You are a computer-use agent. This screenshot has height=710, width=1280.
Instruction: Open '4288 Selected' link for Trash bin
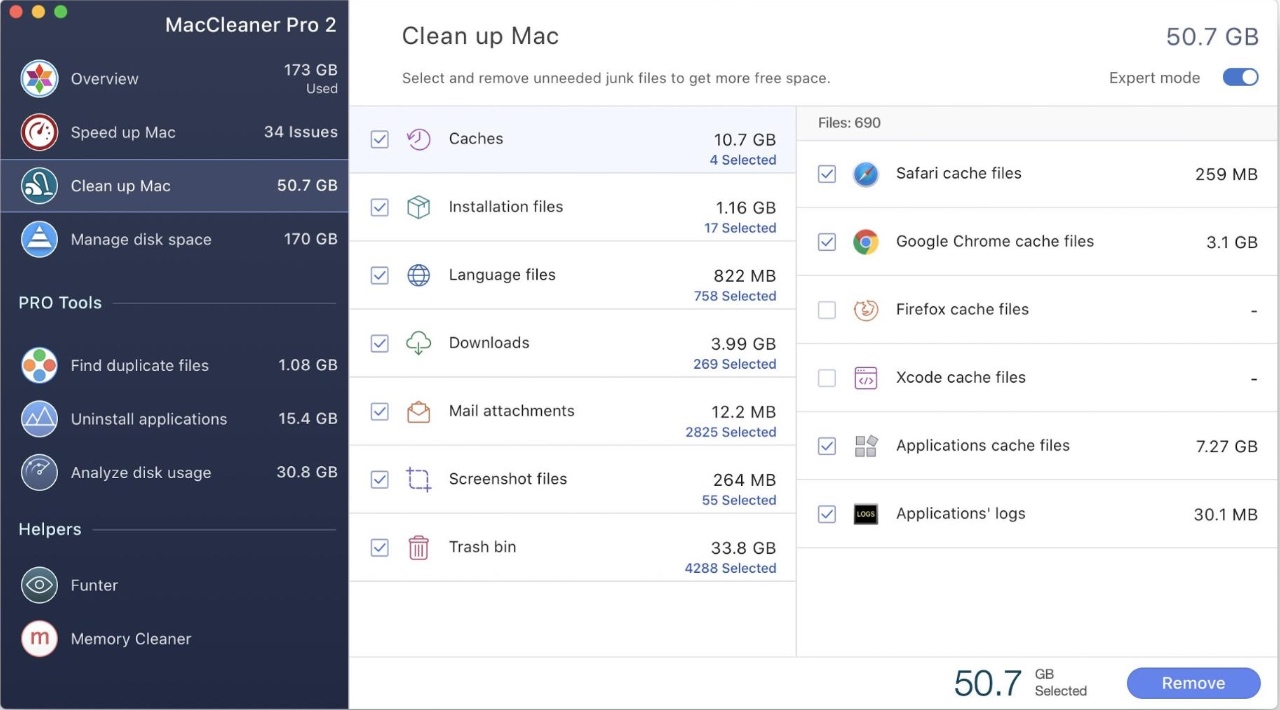point(731,568)
